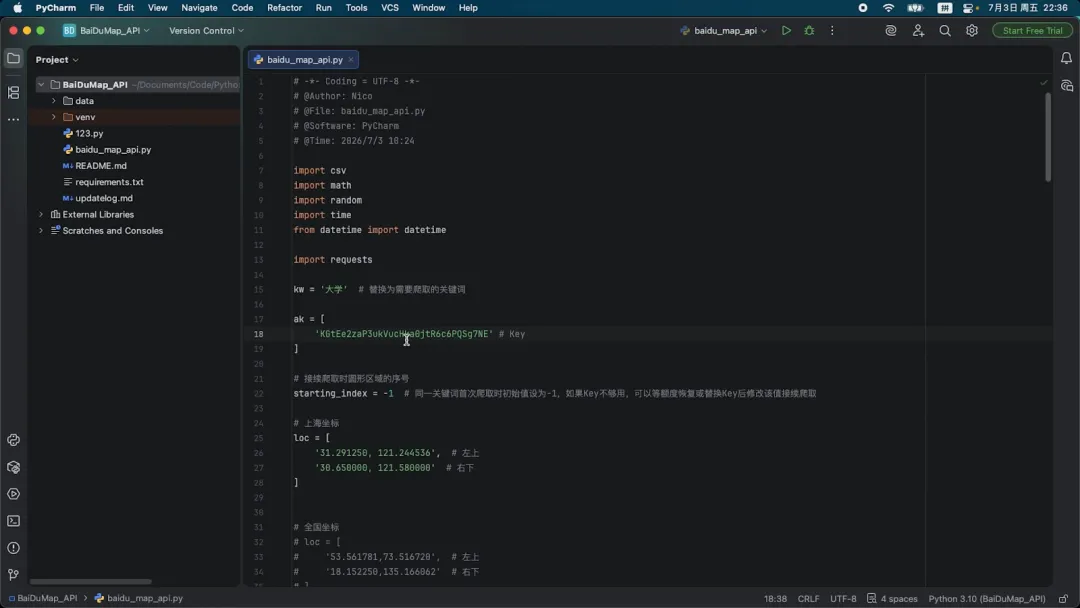Open the Git version control tool window
The height and width of the screenshot is (608, 1080).
point(13,575)
